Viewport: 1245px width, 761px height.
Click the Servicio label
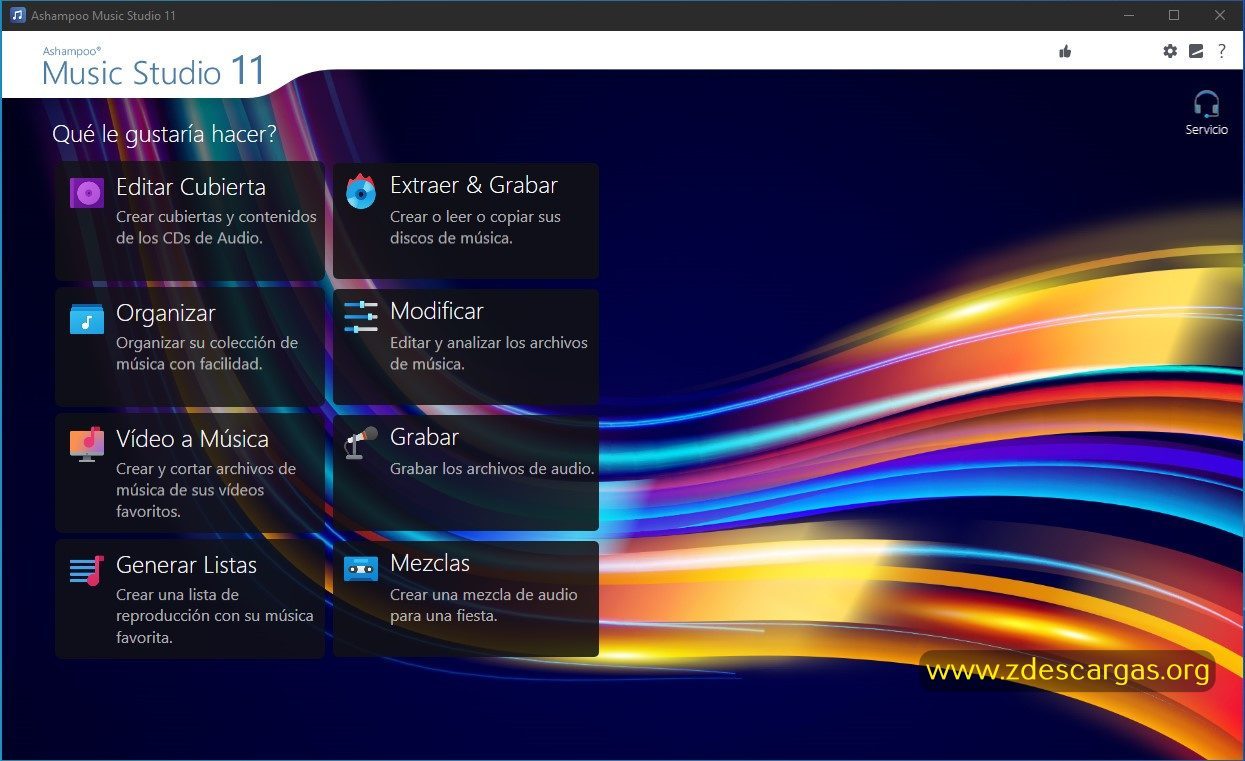point(1206,130)
